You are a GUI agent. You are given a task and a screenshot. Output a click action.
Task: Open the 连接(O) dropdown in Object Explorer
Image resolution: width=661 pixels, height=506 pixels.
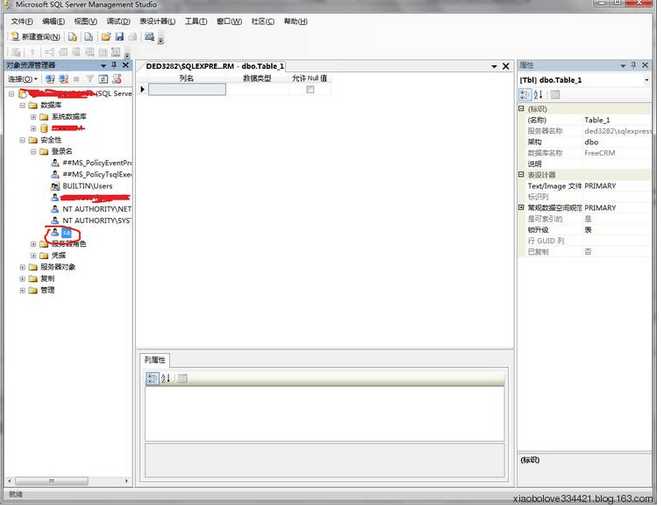pyautogui.click(x=23, y=79)
